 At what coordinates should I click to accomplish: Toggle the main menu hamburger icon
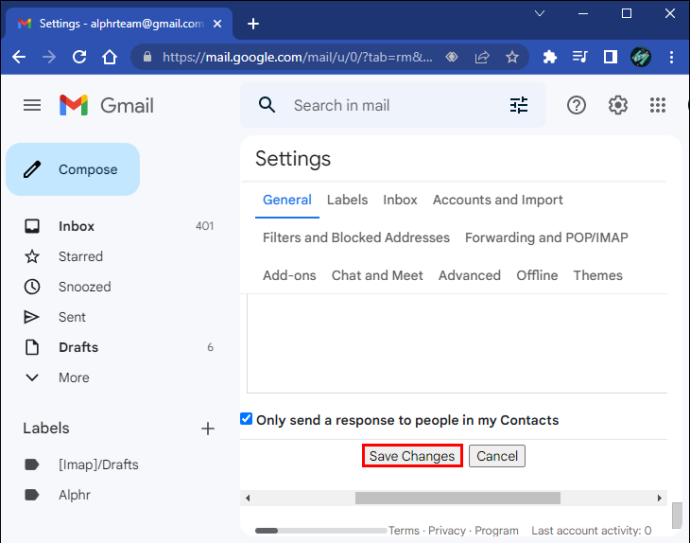[x=32, y=105]
